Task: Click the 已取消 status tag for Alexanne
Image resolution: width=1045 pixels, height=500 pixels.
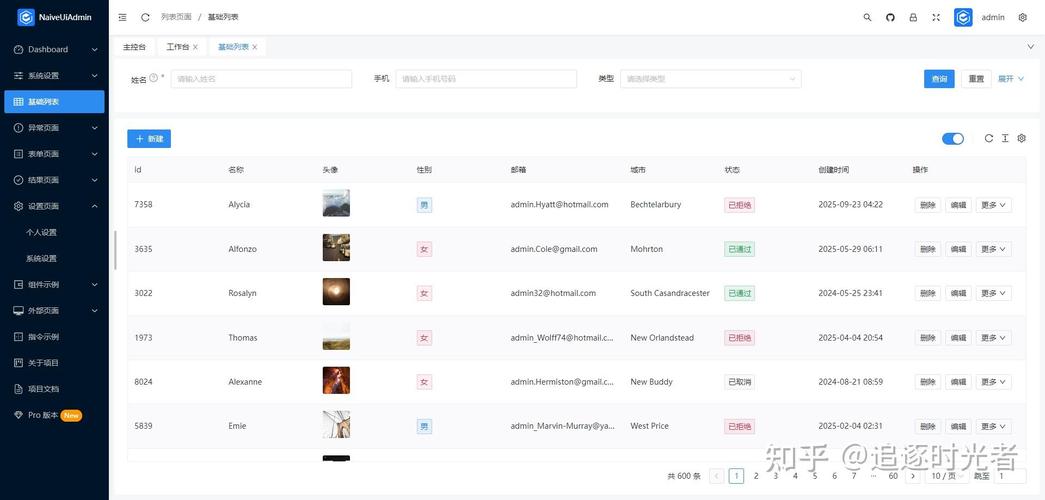Action: 740,382
